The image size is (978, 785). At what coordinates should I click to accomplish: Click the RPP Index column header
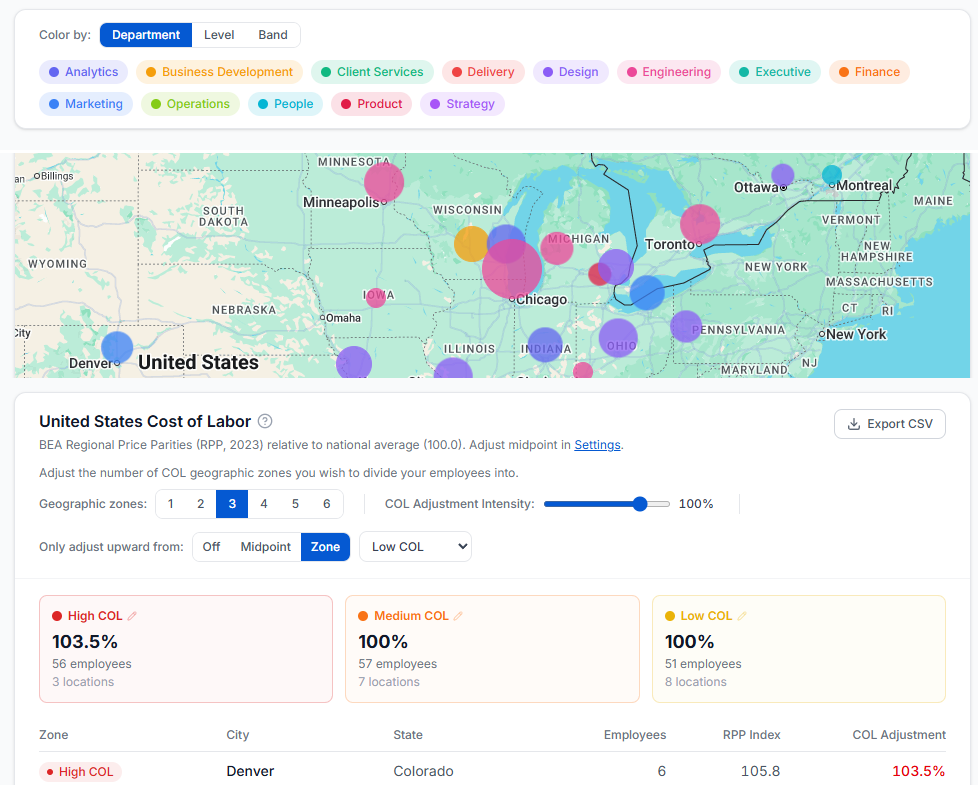tap(752, 734)
